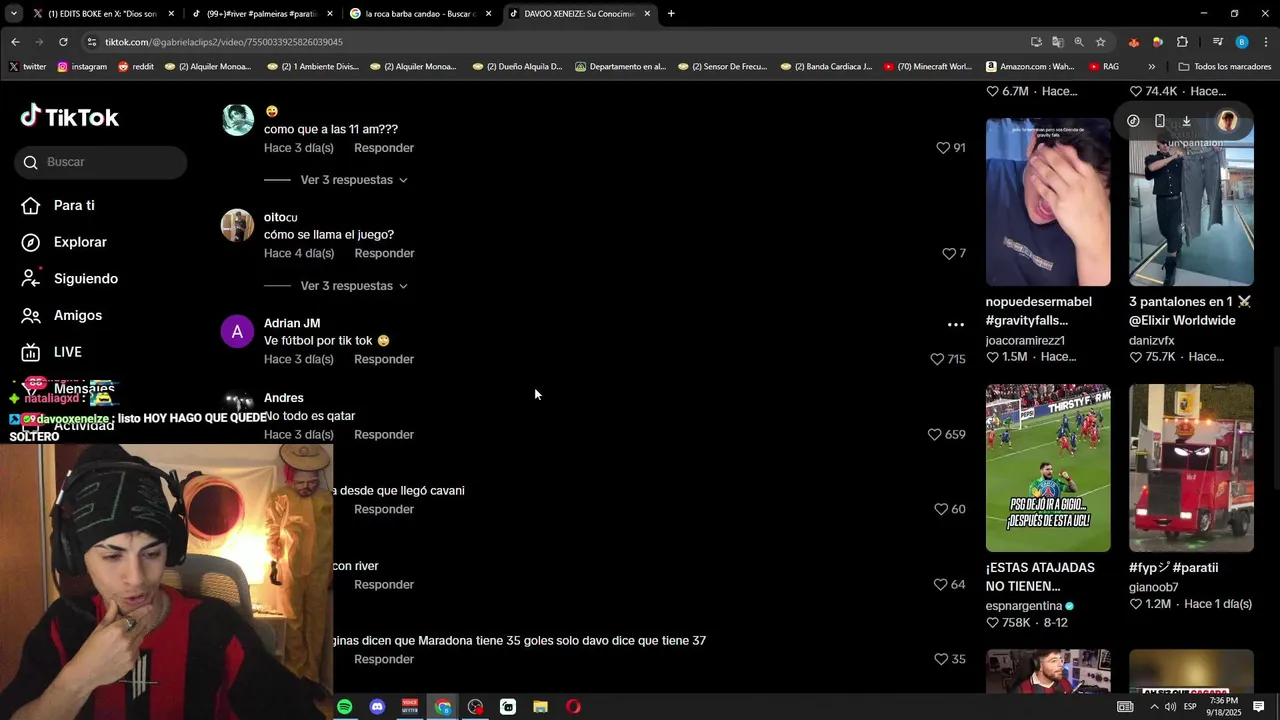The image size is (1280, 720).
Task: Open the 'Todos los marcadores' folder
Action: click(x=1225, y=67)
